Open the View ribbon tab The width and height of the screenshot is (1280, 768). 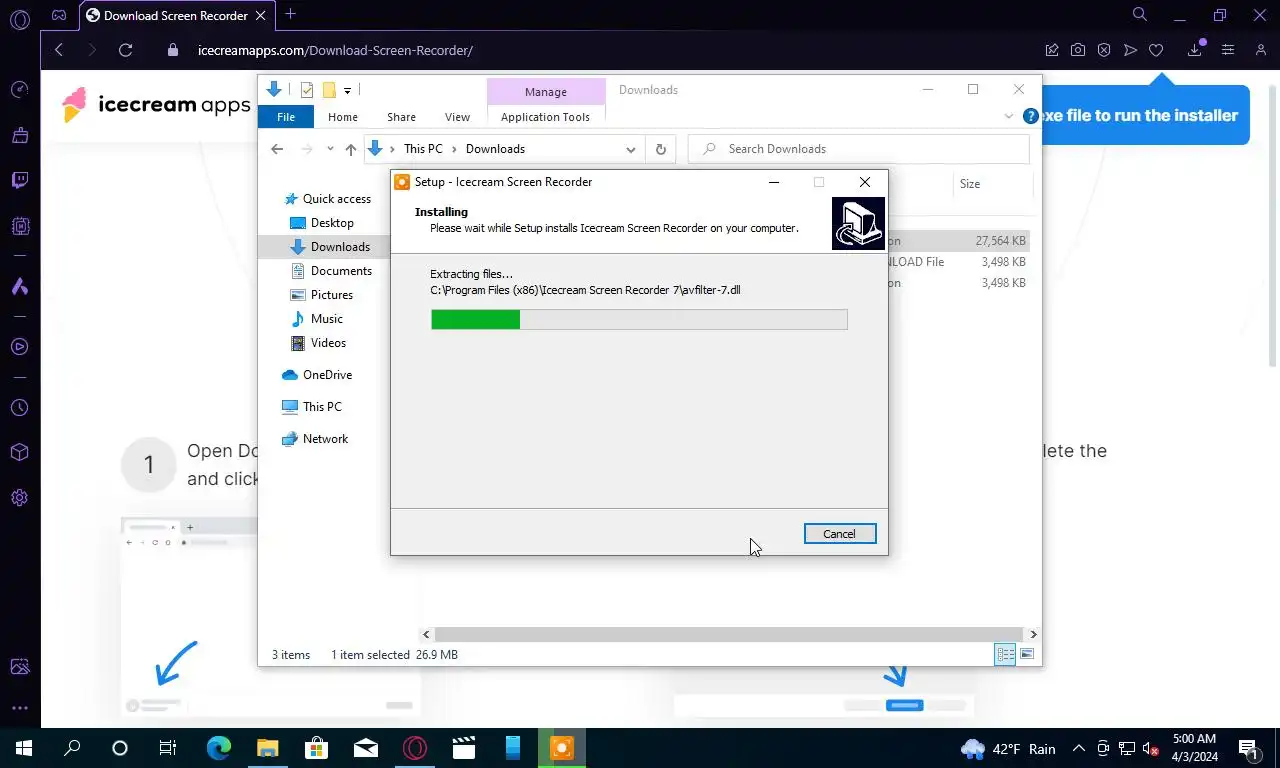[457, 117]
